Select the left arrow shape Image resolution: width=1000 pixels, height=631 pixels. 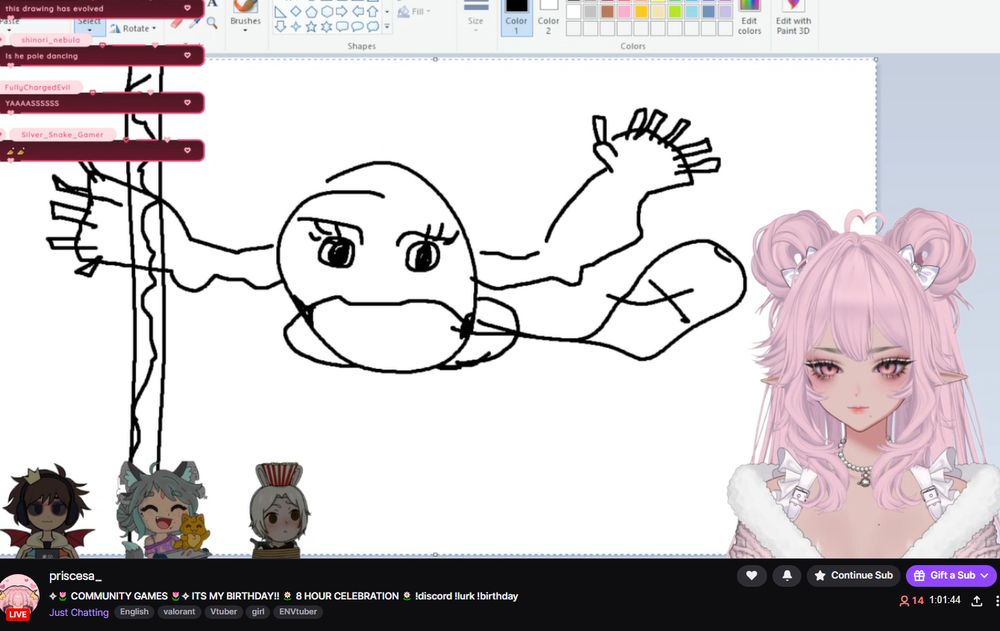click(x=358, y=11)
